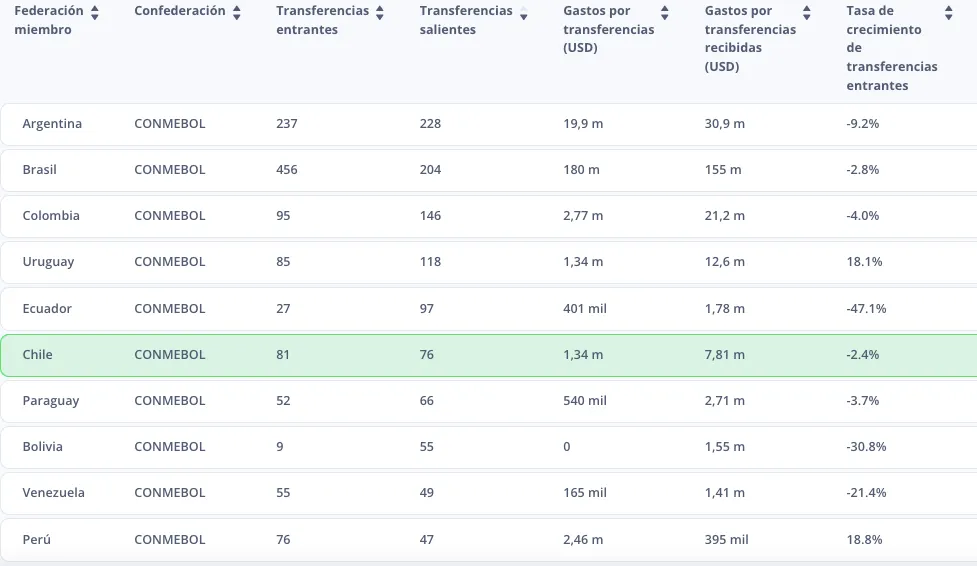Open the Venezuela row
This screenshot has width=977, height=566.
coord(54,493)
